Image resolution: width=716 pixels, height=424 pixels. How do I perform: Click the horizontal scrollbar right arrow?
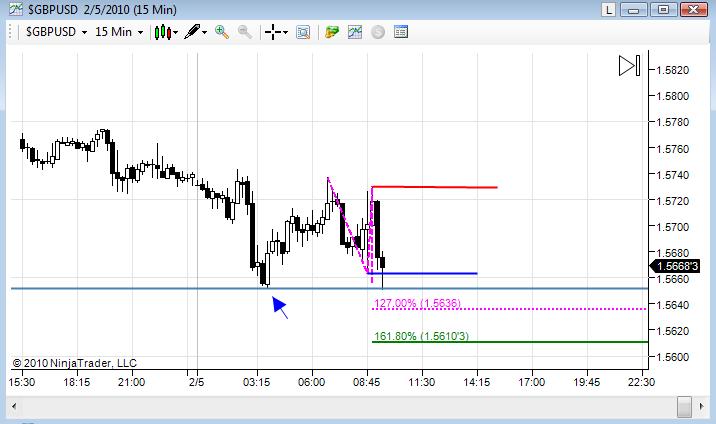[x=701, y=406]
